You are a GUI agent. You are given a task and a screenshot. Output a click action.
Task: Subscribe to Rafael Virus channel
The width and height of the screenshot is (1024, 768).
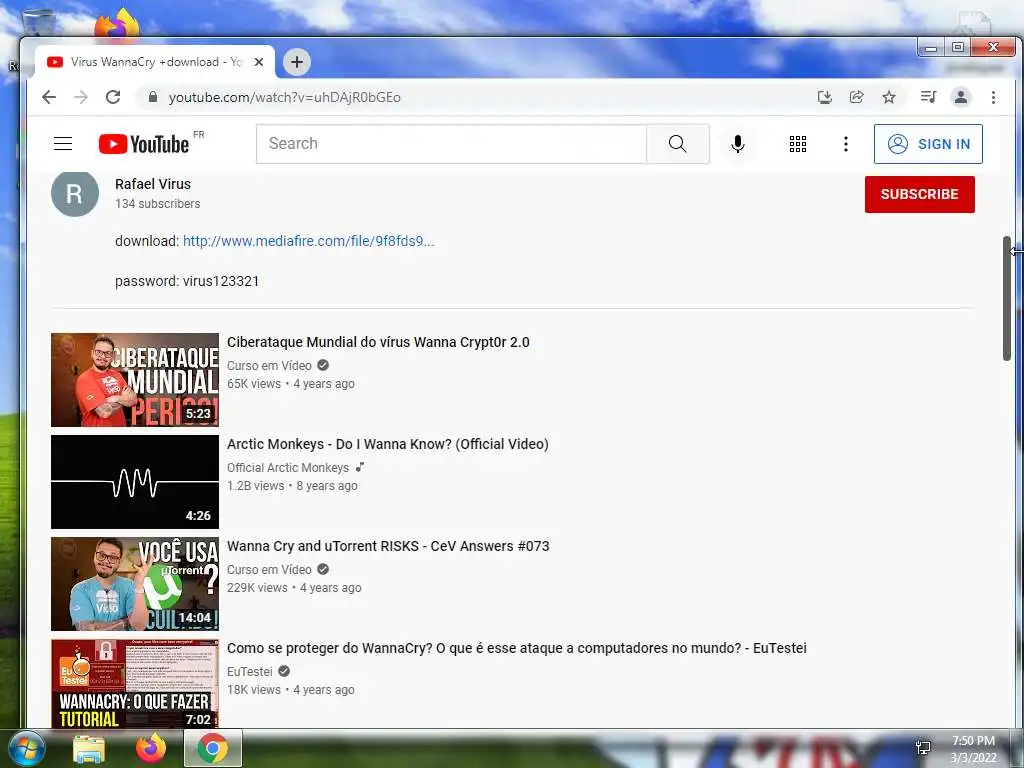920,194
